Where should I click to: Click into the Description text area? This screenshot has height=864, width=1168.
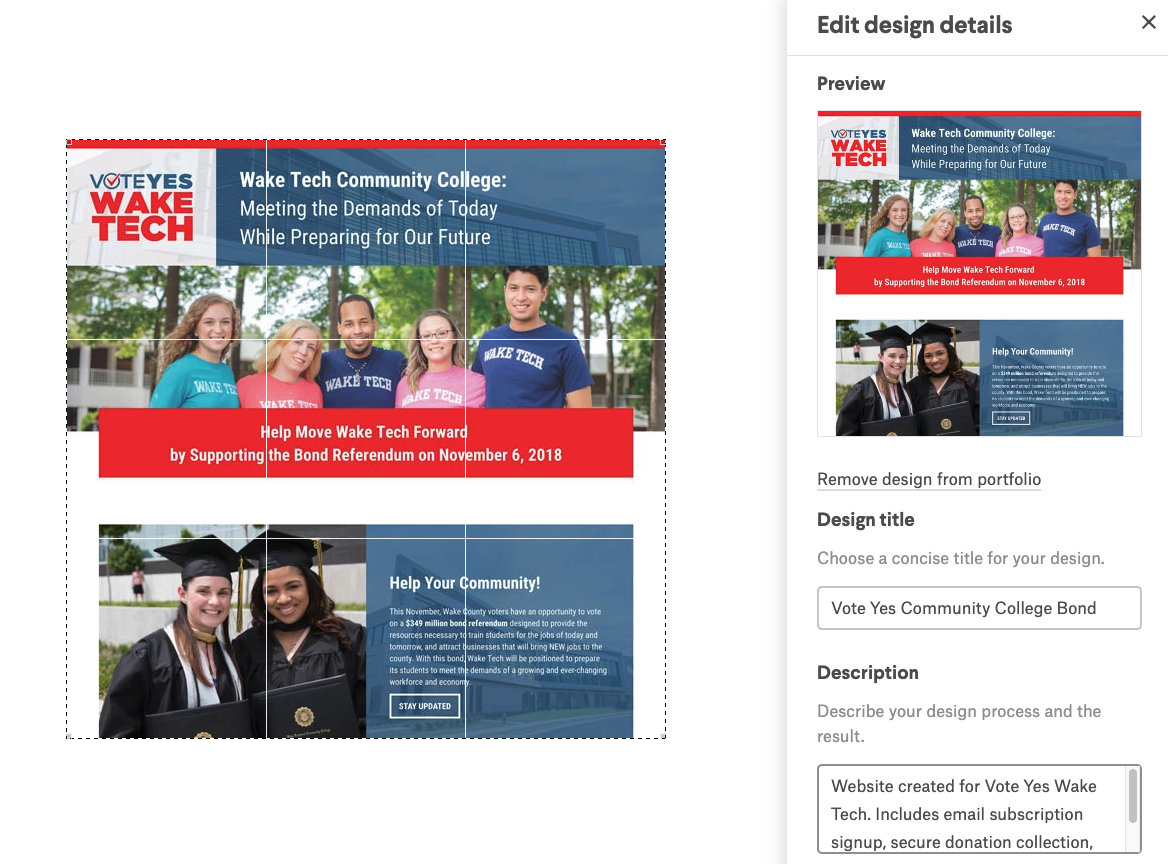971,810
